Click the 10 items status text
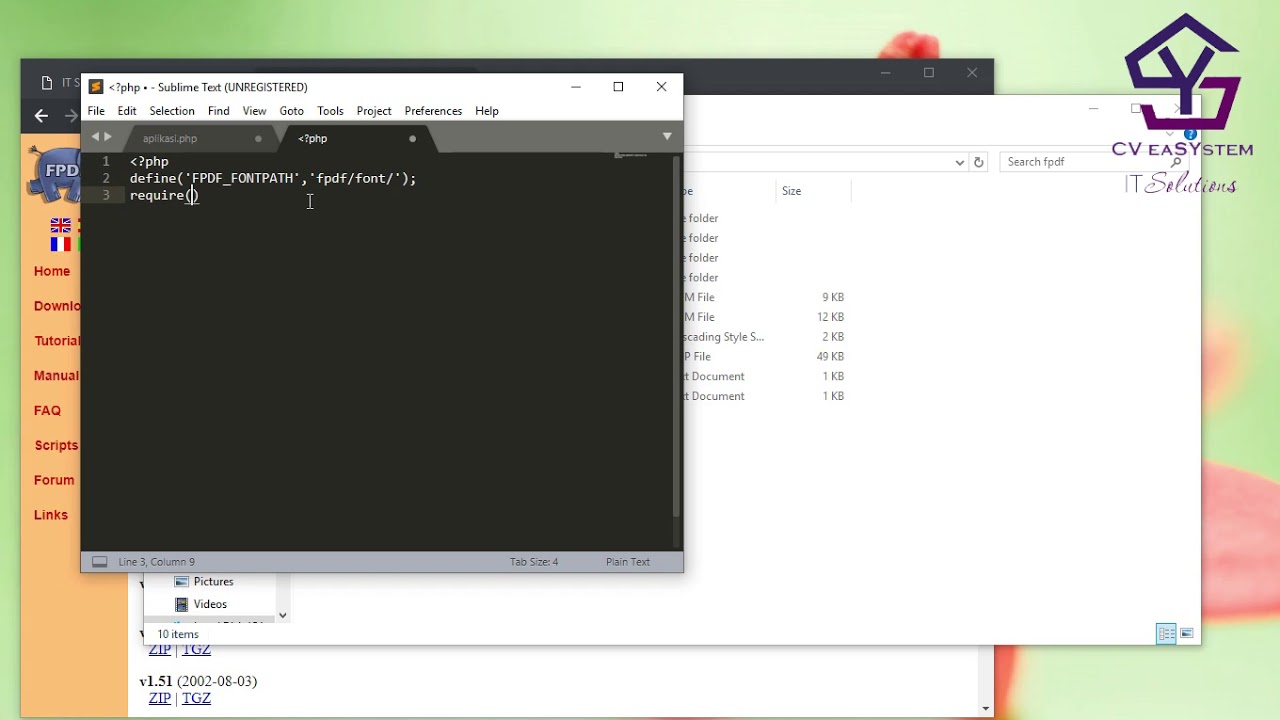The width and height of the screenshot is (1280, 720). [178, 634]
